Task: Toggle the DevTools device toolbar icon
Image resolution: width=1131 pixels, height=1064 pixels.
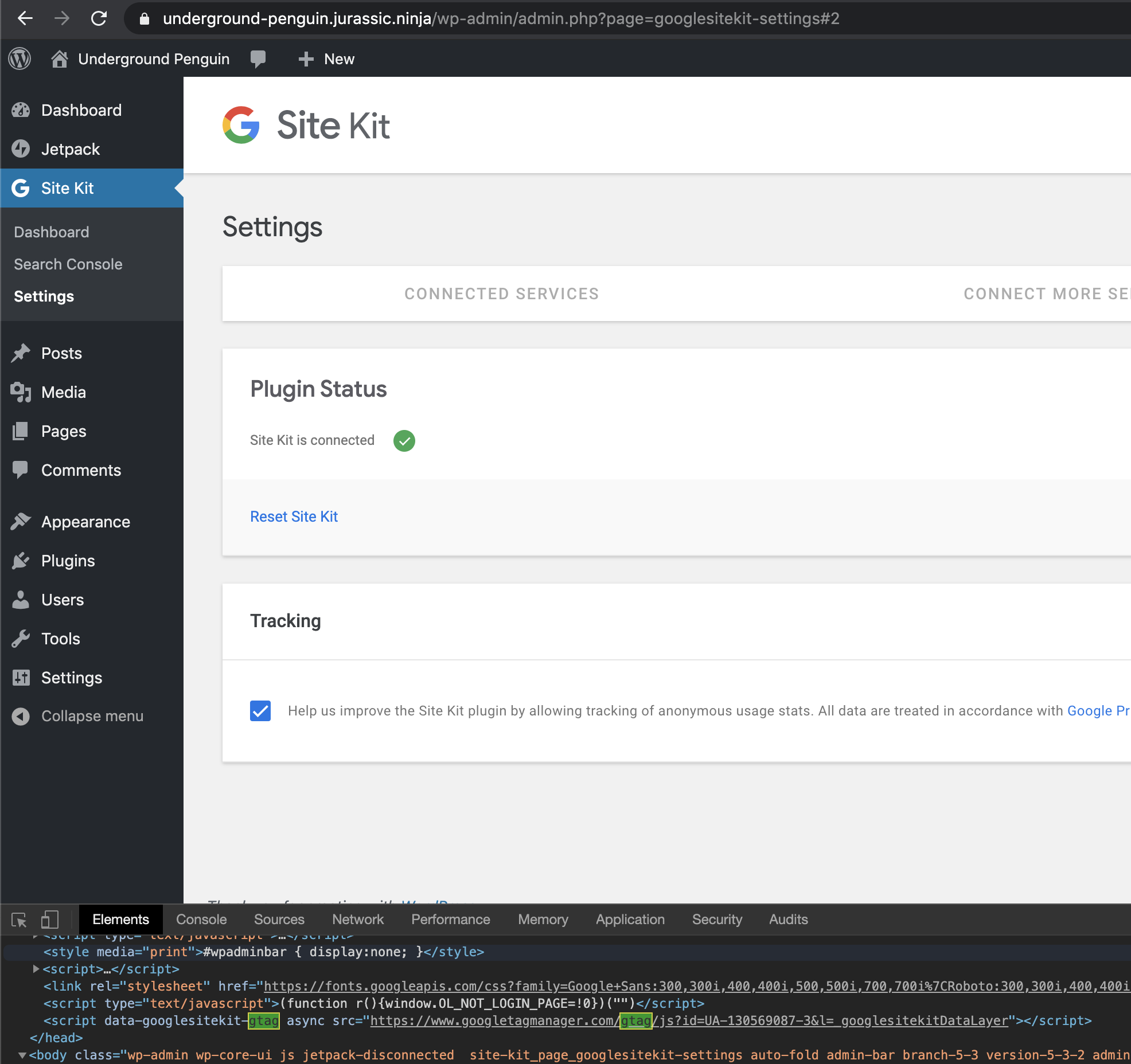Action: click(50, 920)
